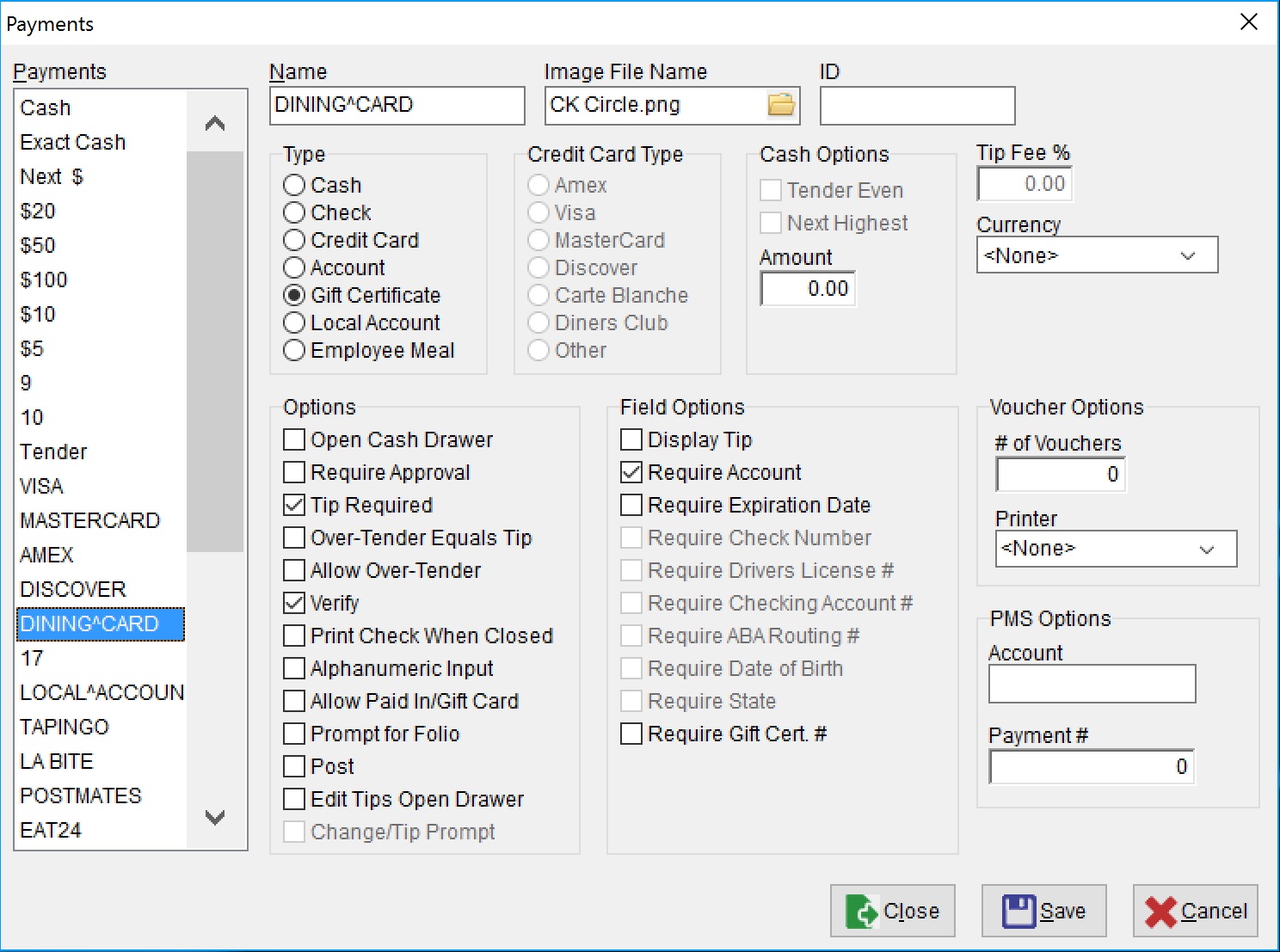Enable the Open Cash Drawer option
Image resolution: width=1280 pixels, height=952 pixels.
click(293, 439)
